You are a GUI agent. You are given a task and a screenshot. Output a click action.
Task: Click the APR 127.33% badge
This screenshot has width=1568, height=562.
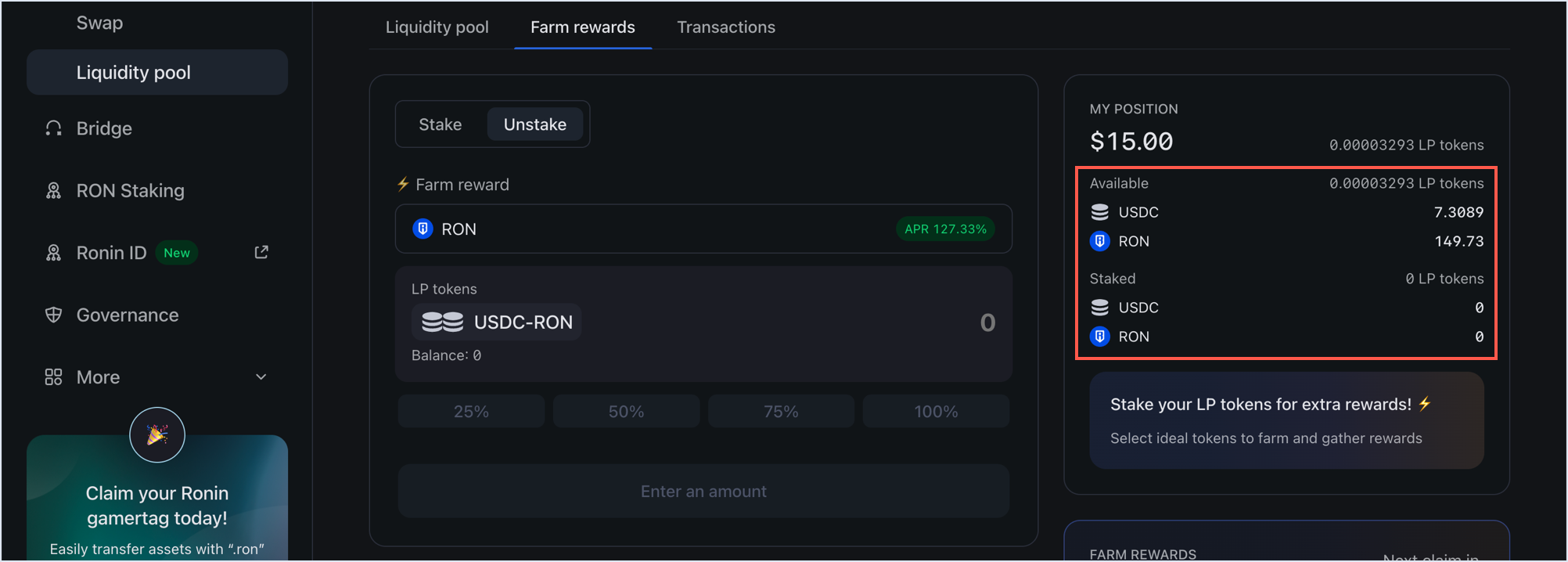(x=944, y=229)
